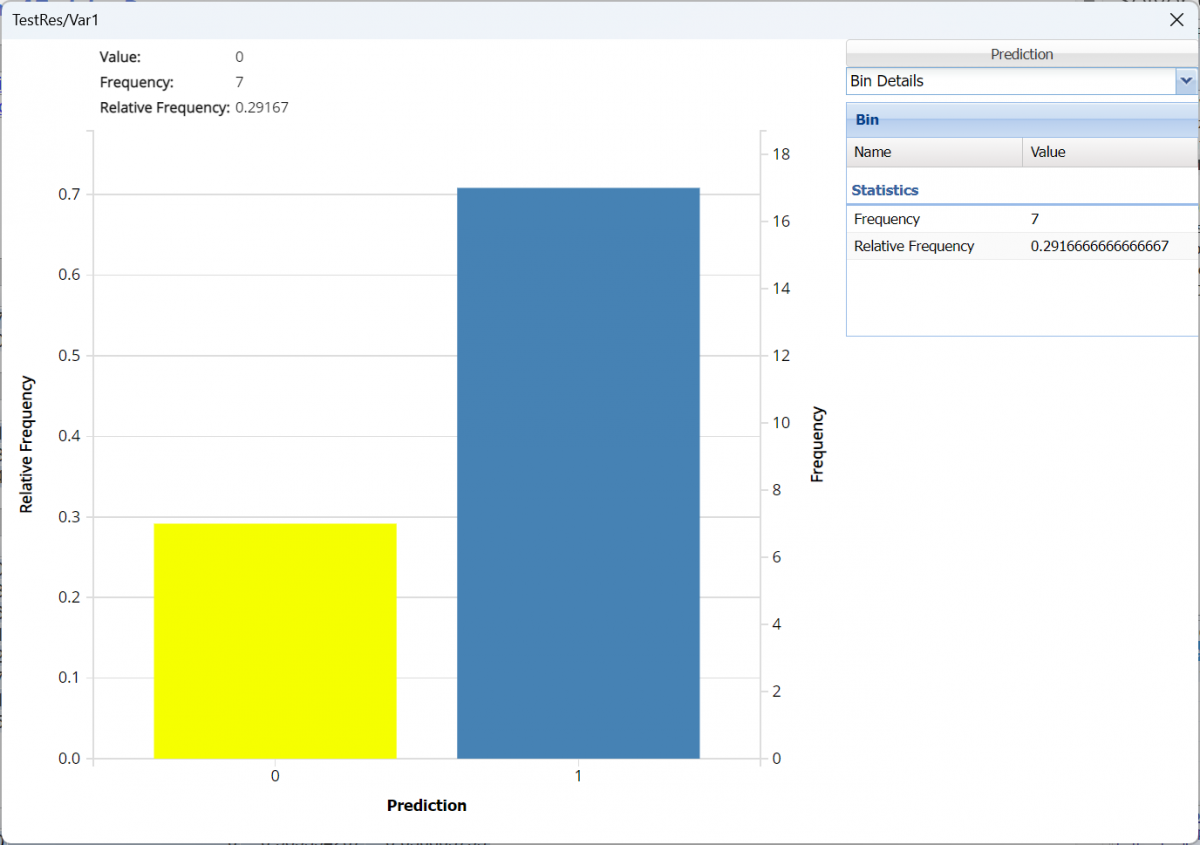Click the Prediction x-axis title

pos(426,806)
